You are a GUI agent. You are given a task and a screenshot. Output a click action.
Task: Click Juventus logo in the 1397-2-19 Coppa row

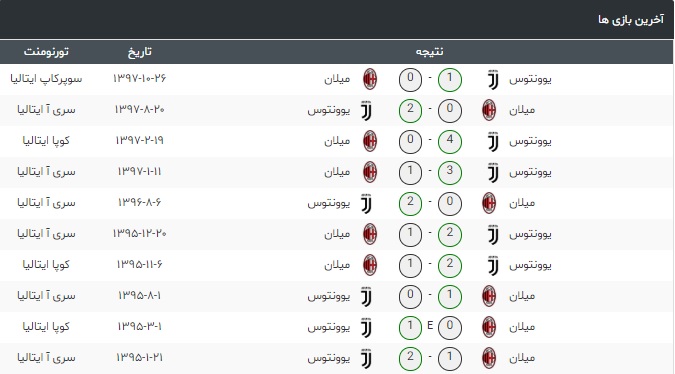(493, 141)
